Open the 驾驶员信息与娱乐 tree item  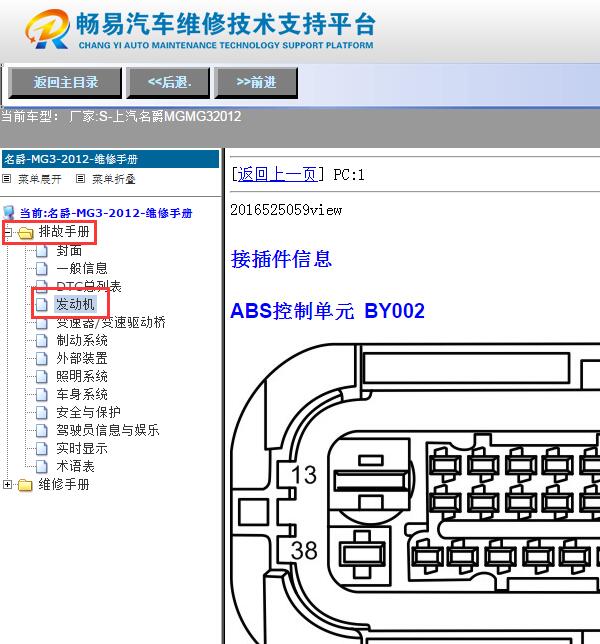108,430
